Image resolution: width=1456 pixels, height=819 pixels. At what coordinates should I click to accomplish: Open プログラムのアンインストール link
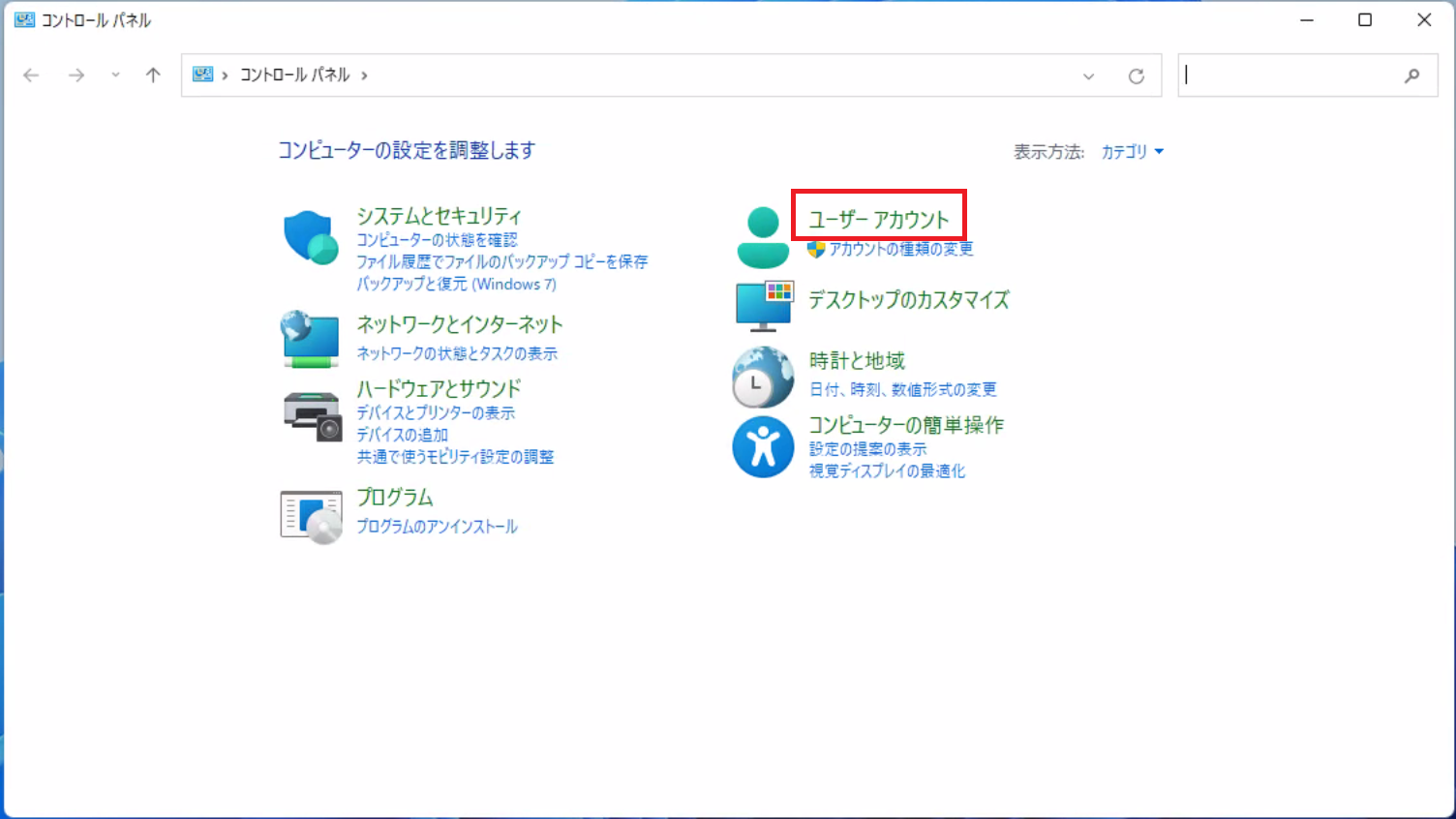click(437, 527)
